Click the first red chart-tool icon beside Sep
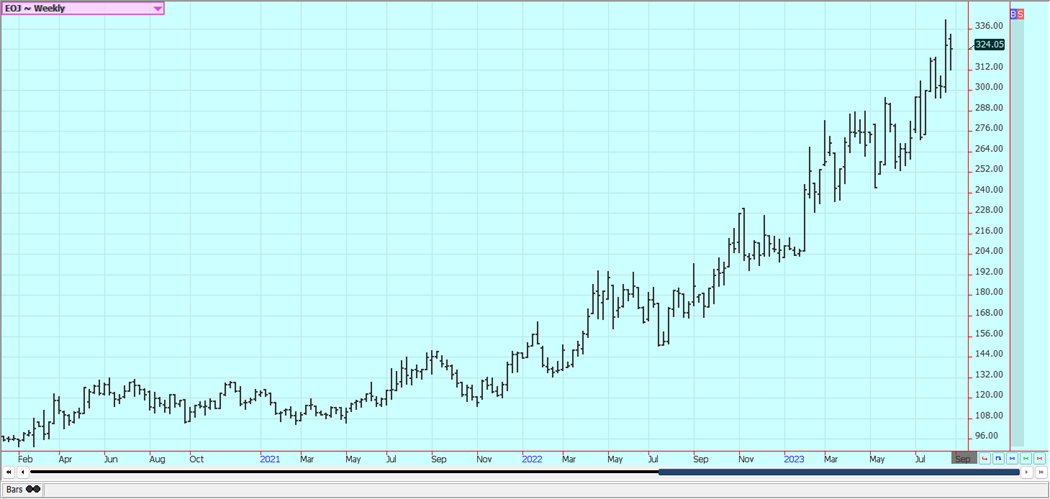This screenshot has width=1050, height=499. 984,458
